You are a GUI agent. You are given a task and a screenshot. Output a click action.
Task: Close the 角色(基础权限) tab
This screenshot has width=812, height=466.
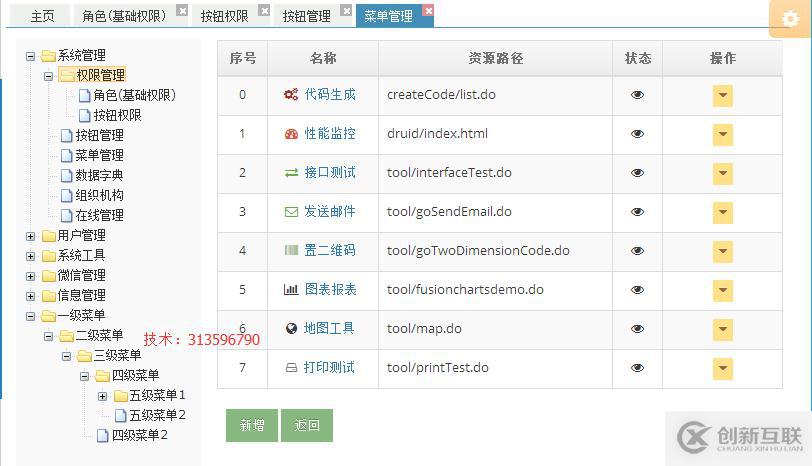click(182, 10)
